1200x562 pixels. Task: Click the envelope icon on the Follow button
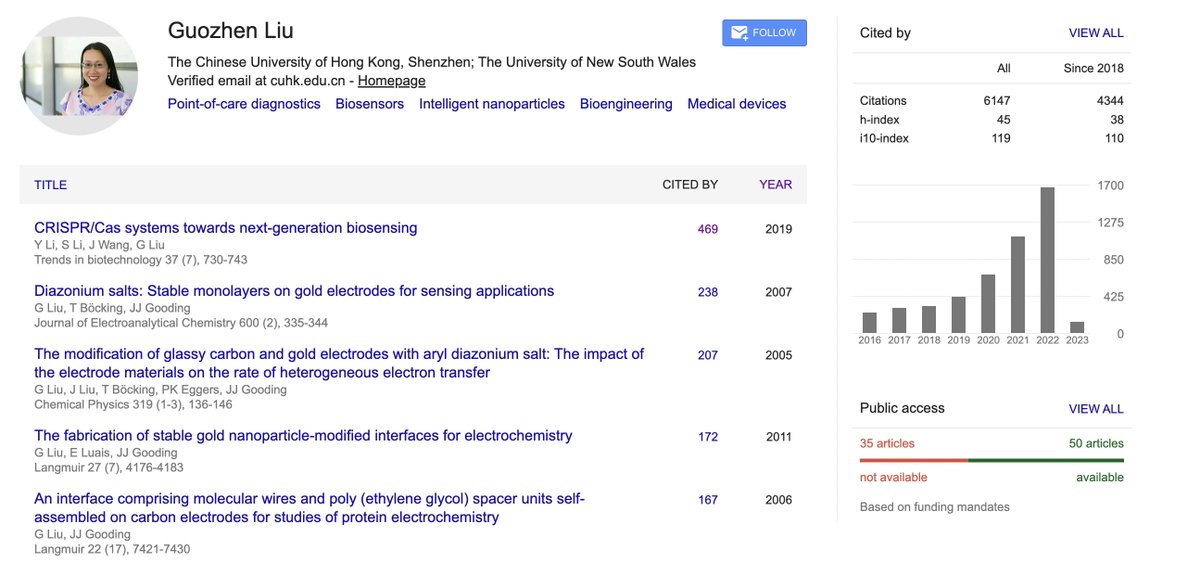pyautogui.click(x=739, y=33)
